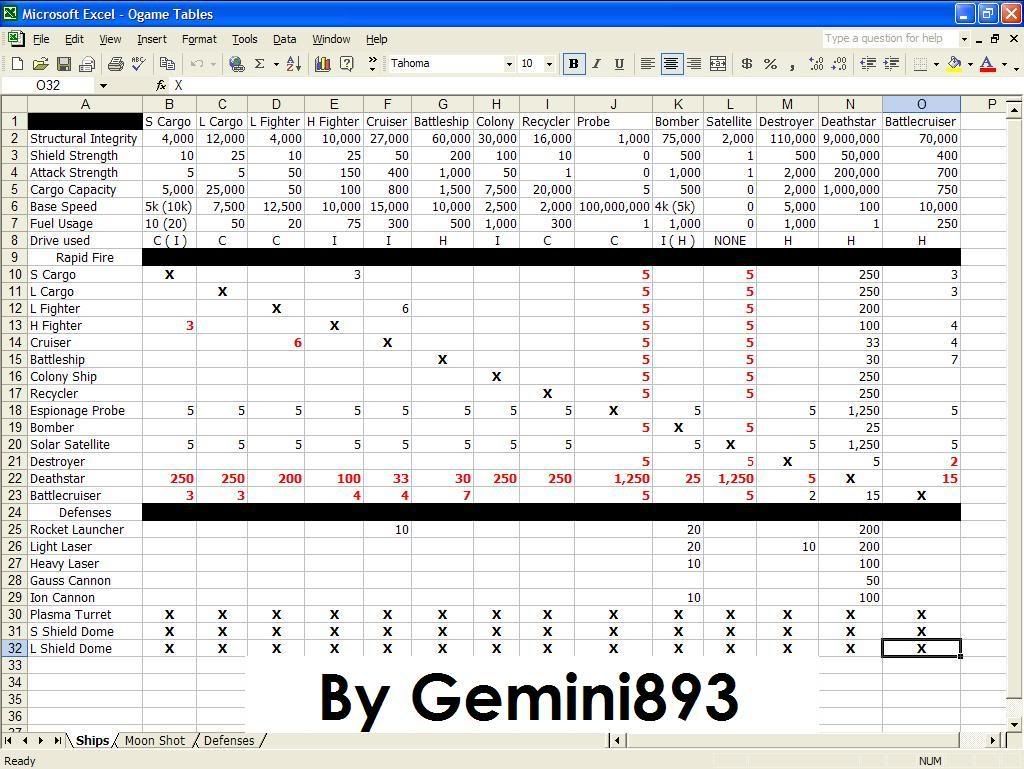The width and height of the screenshot is (1024, 769).
Task: Expand the Name Box dropdown
Action: [103, 86]
